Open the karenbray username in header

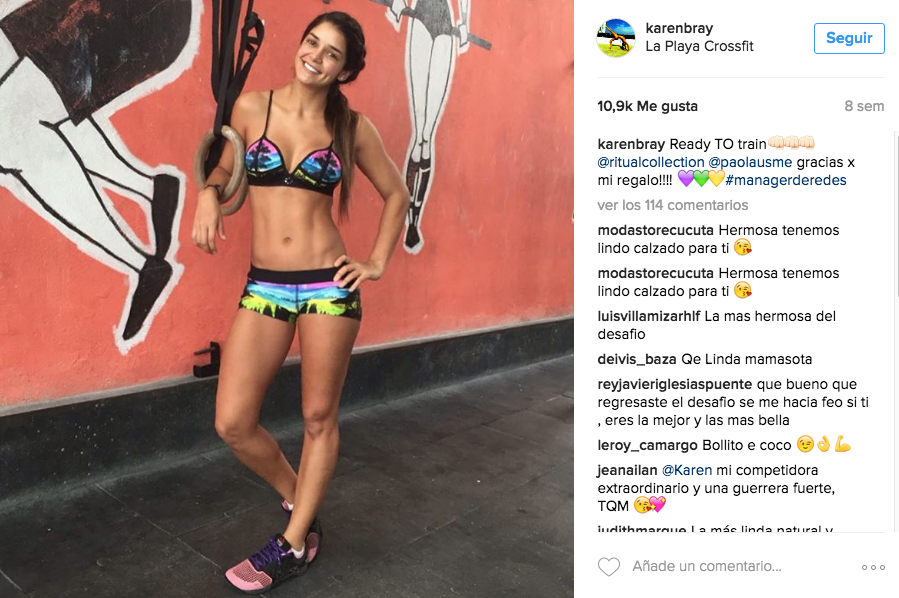679,28
